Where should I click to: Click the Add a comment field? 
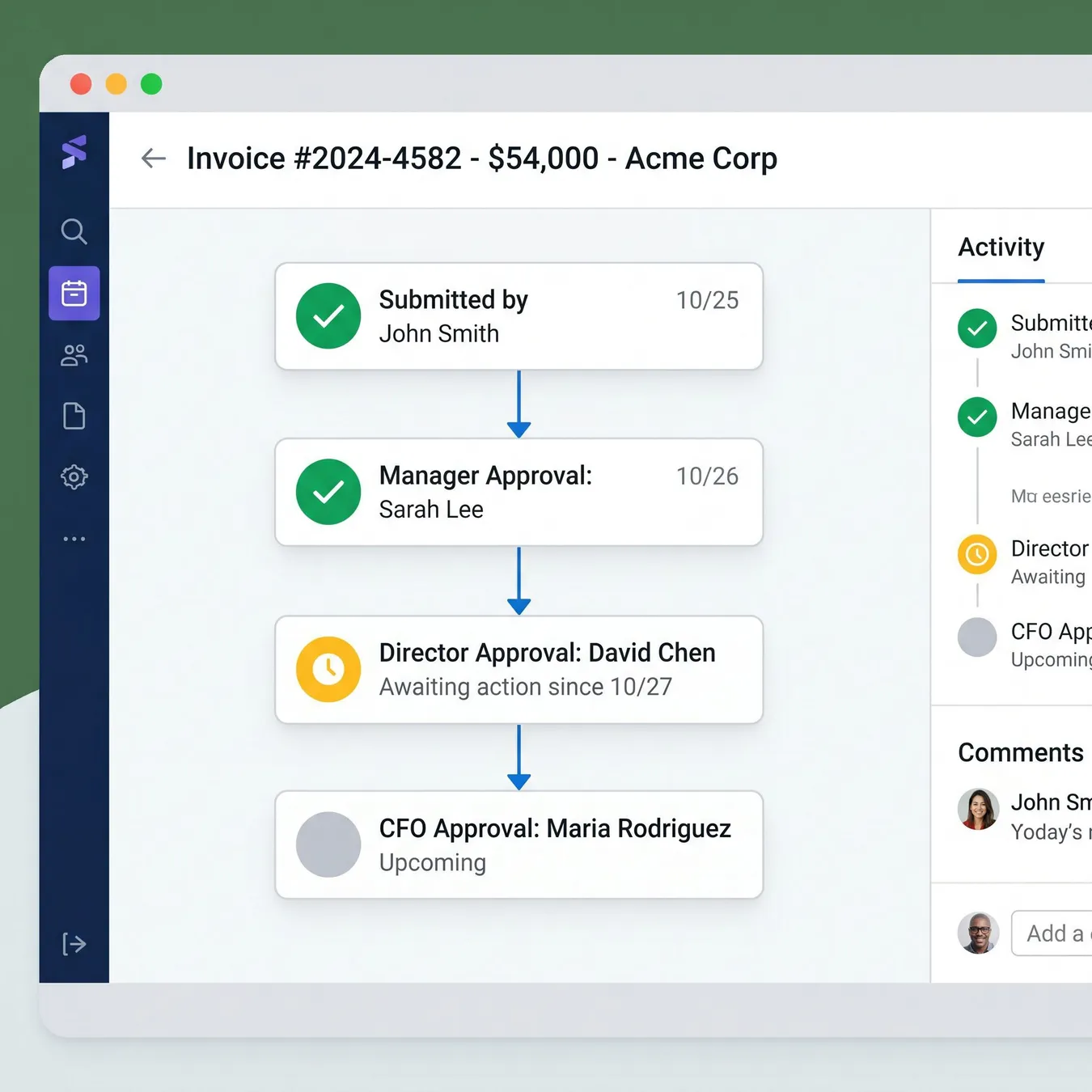(x=1052, y=933)
